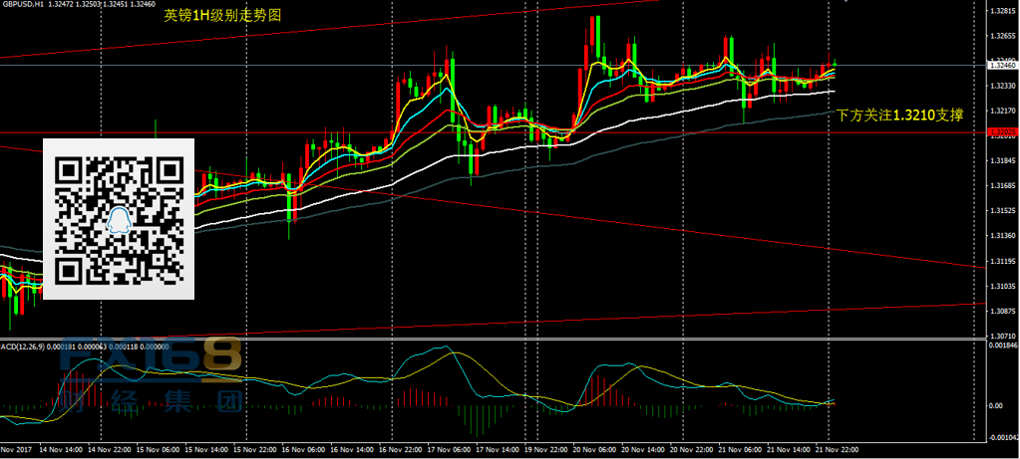This screenshot has height=459, width=1020.
Task: Click the QR code image
Action: (x=119, y=219)
